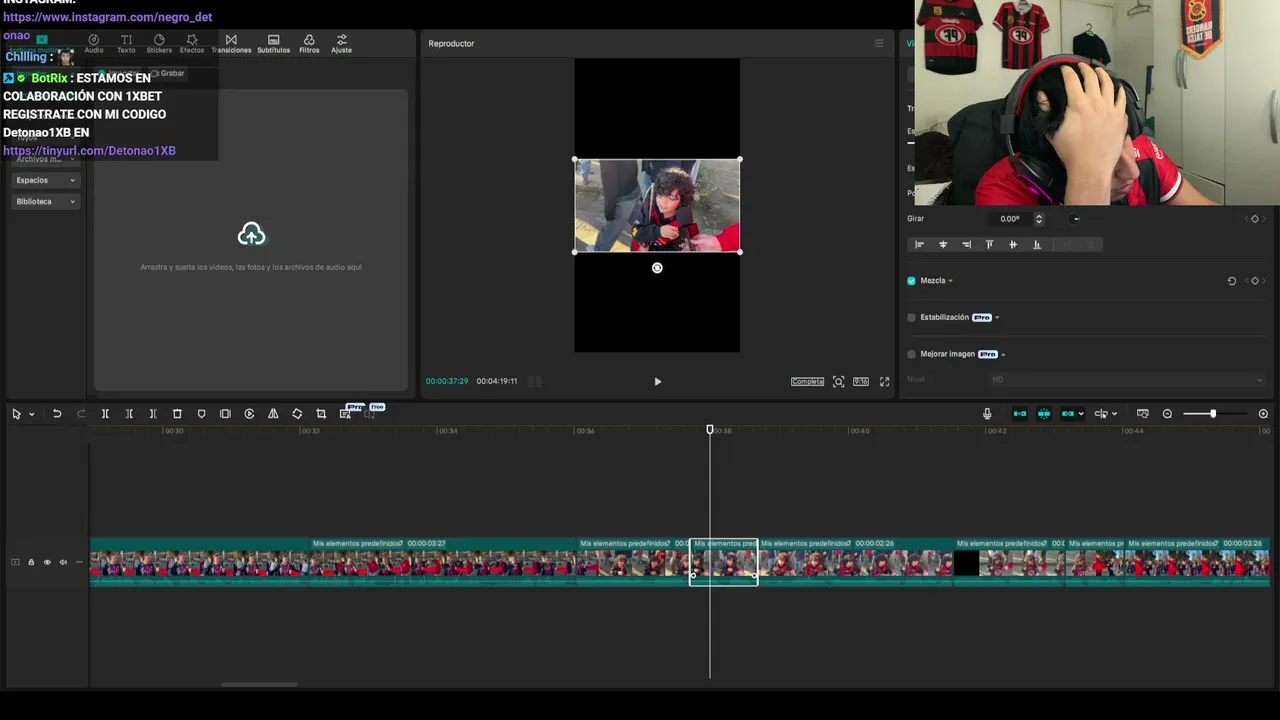Change the 9:16 aspect ratio

(x=860, y=381)
